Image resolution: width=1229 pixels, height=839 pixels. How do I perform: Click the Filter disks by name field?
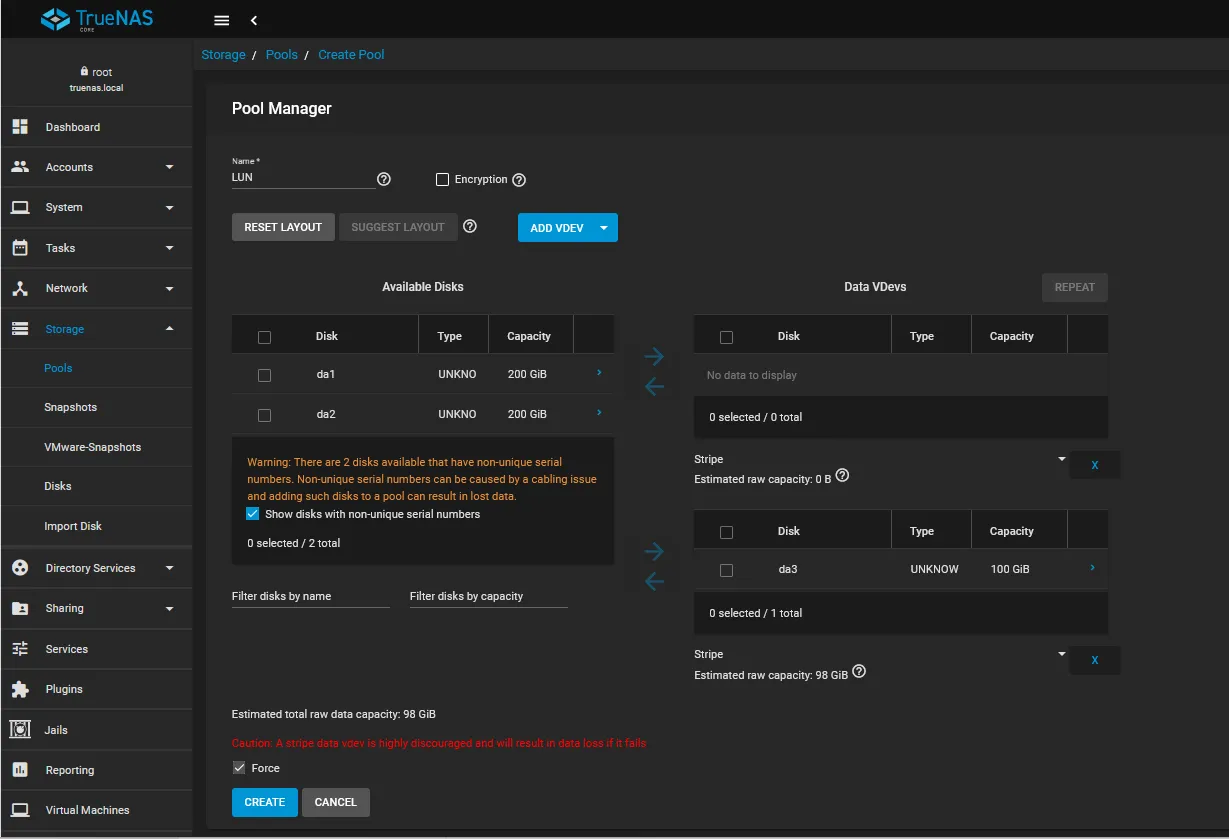tap(310, 596)
